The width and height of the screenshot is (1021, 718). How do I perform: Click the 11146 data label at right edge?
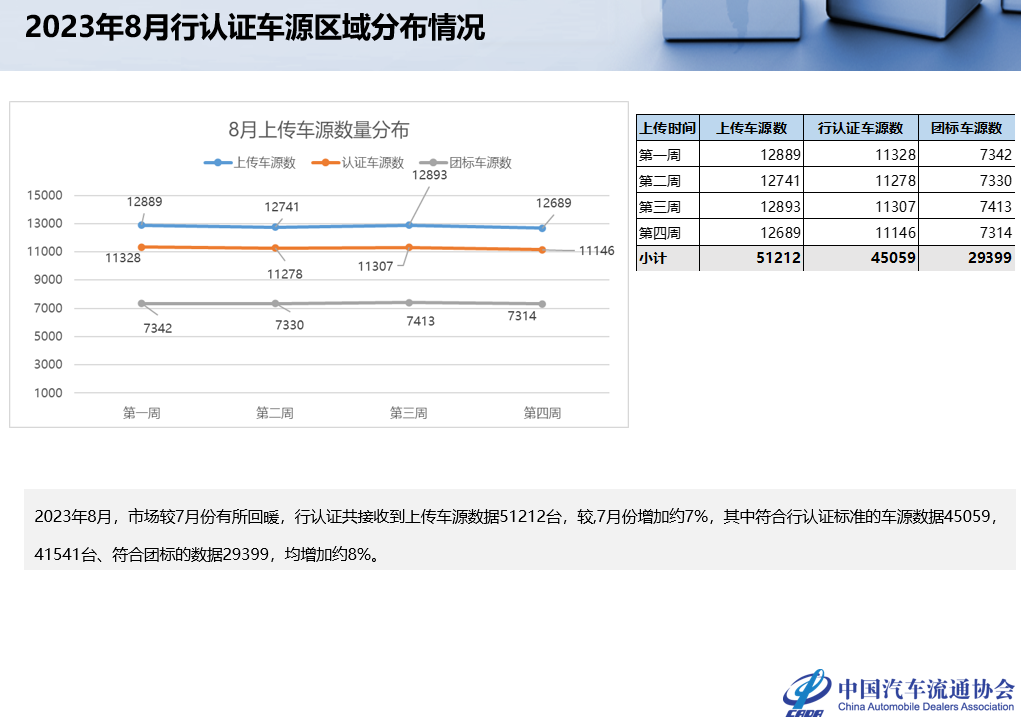tap(596, 250)
